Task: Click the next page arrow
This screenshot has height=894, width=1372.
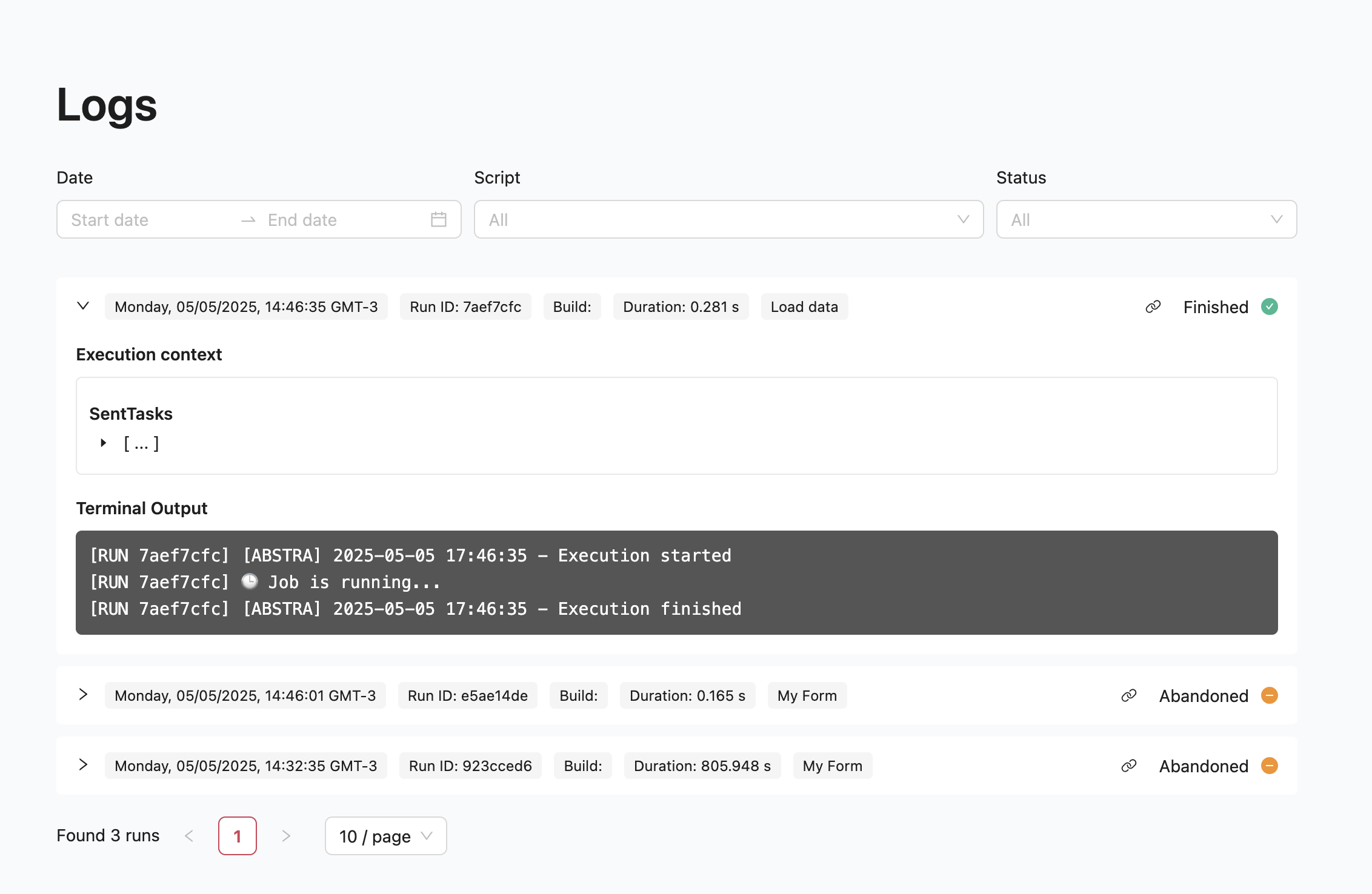Action: tap(286, 836)
